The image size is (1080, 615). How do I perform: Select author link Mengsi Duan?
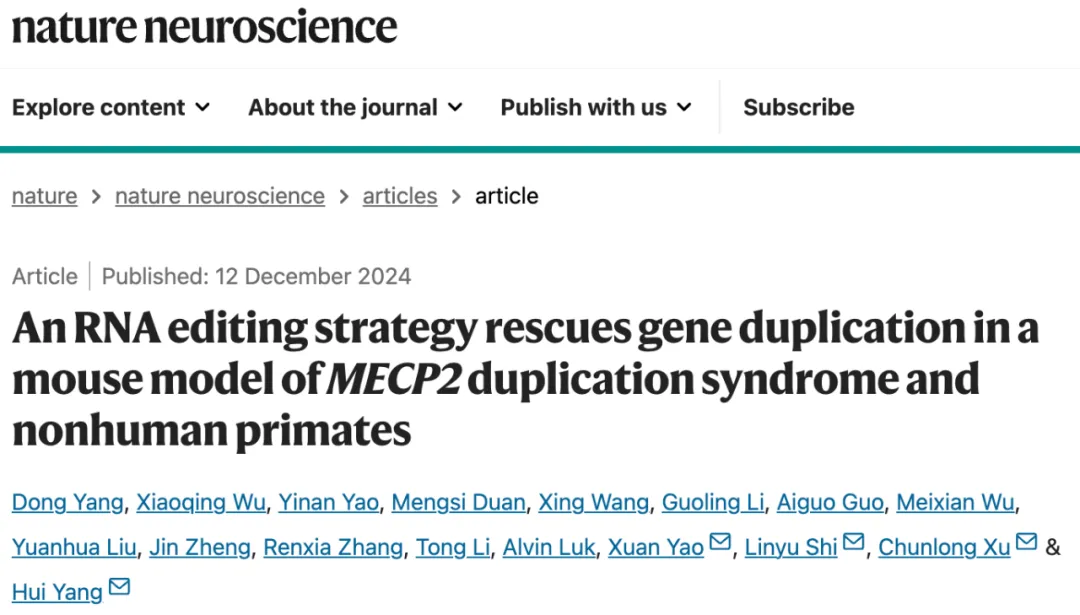pos(458,502)
